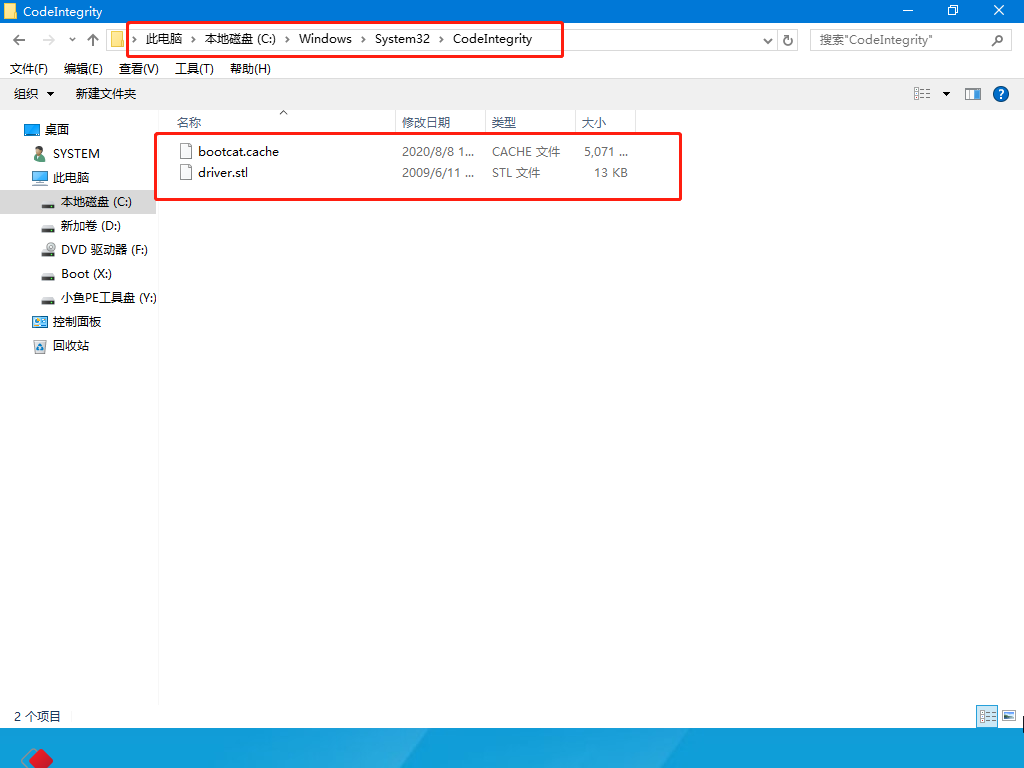Click the red diamond taskbar icon
Viewport: 1024px width, 768px height.
point(38,758)
